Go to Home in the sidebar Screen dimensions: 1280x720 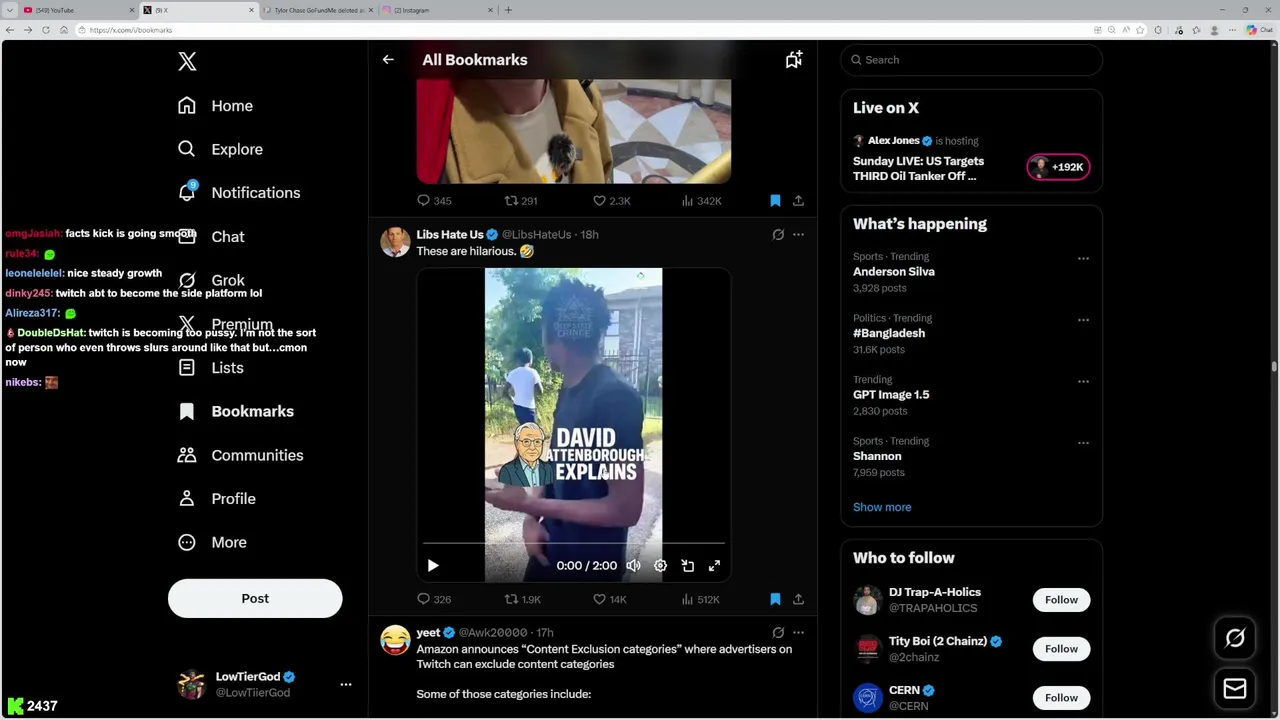tap(215, 106)
